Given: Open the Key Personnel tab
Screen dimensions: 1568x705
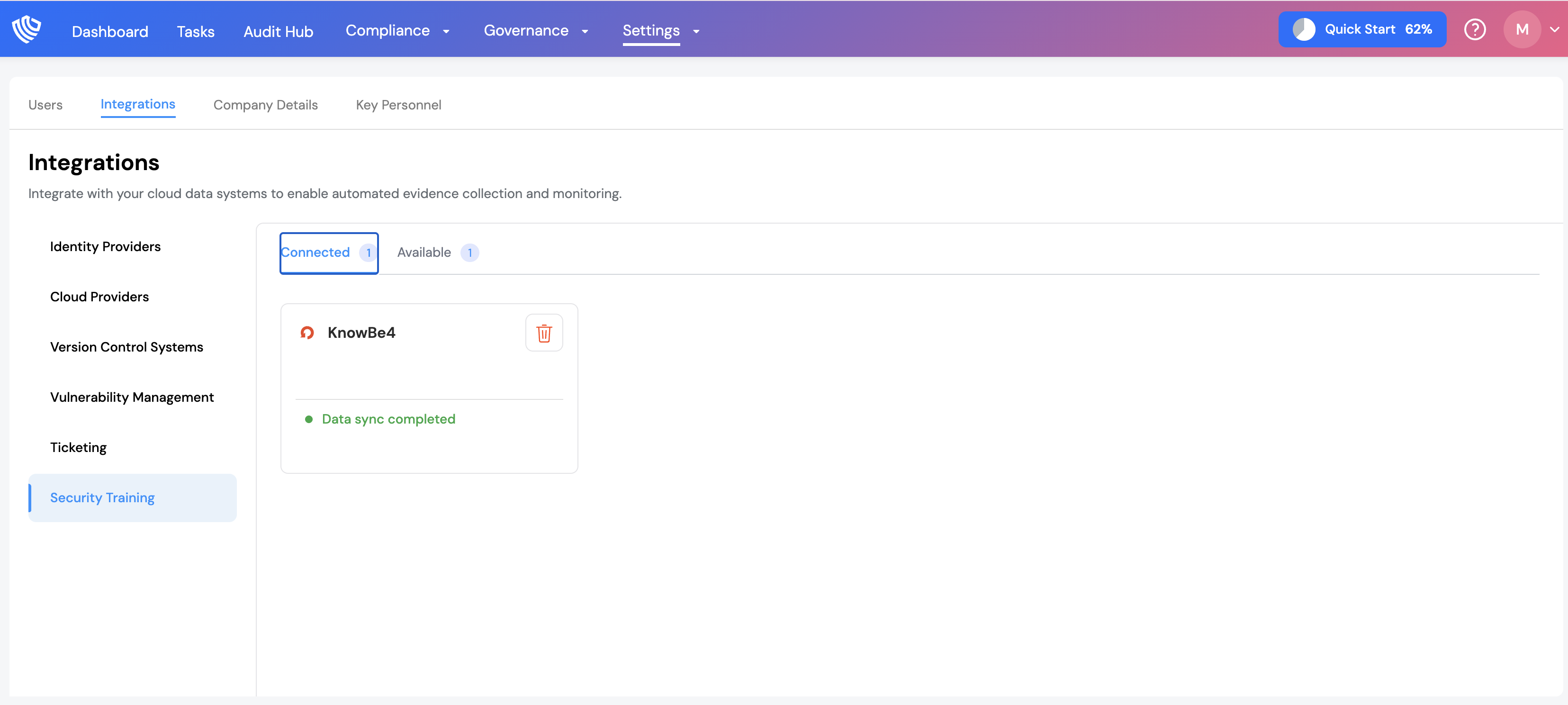Looking at the screenshot, I should pos(399,105).
